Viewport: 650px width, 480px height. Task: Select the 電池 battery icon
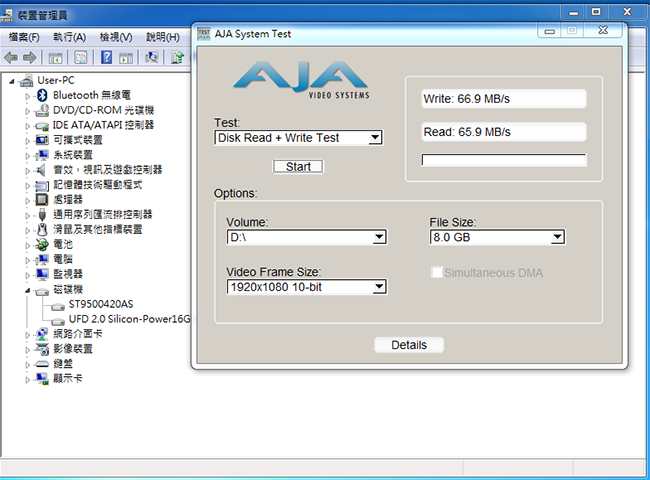point(42,245)
